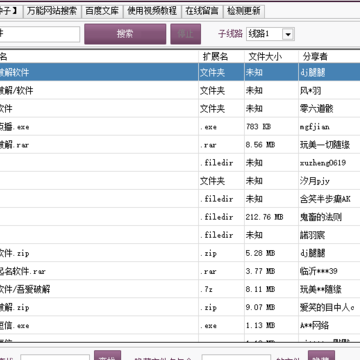Select sharer 爱笑的目中人
Screen dimensions: 360x360
tap(327, 307)
